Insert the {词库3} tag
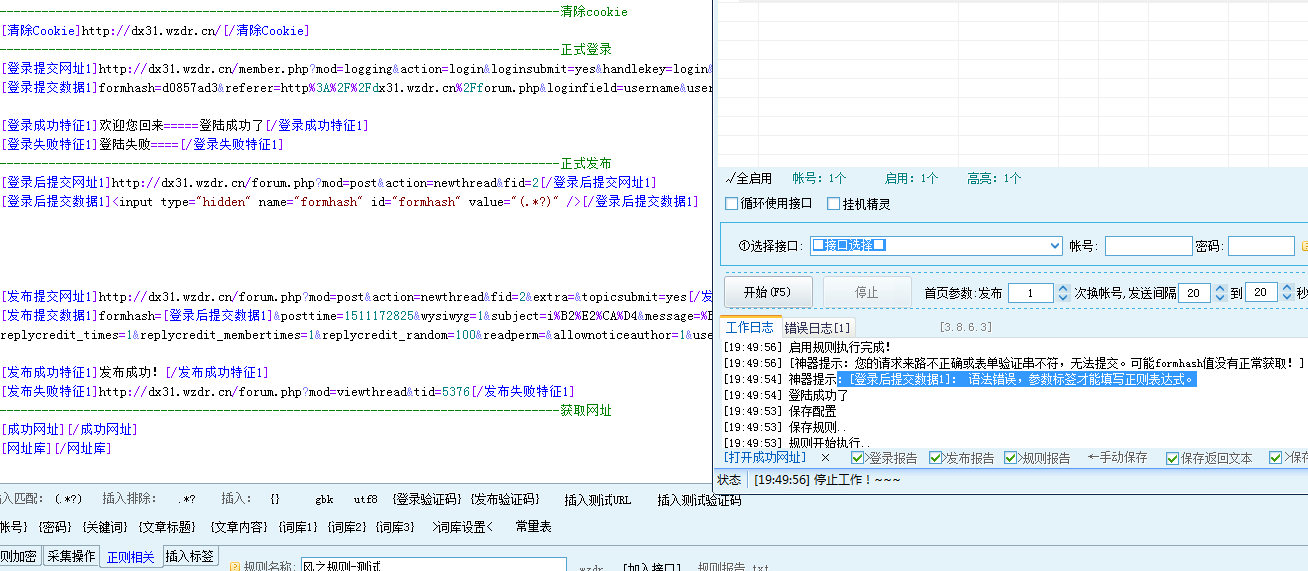The height and width of the screenshot is (571, 1308). [x=394, y=527]
